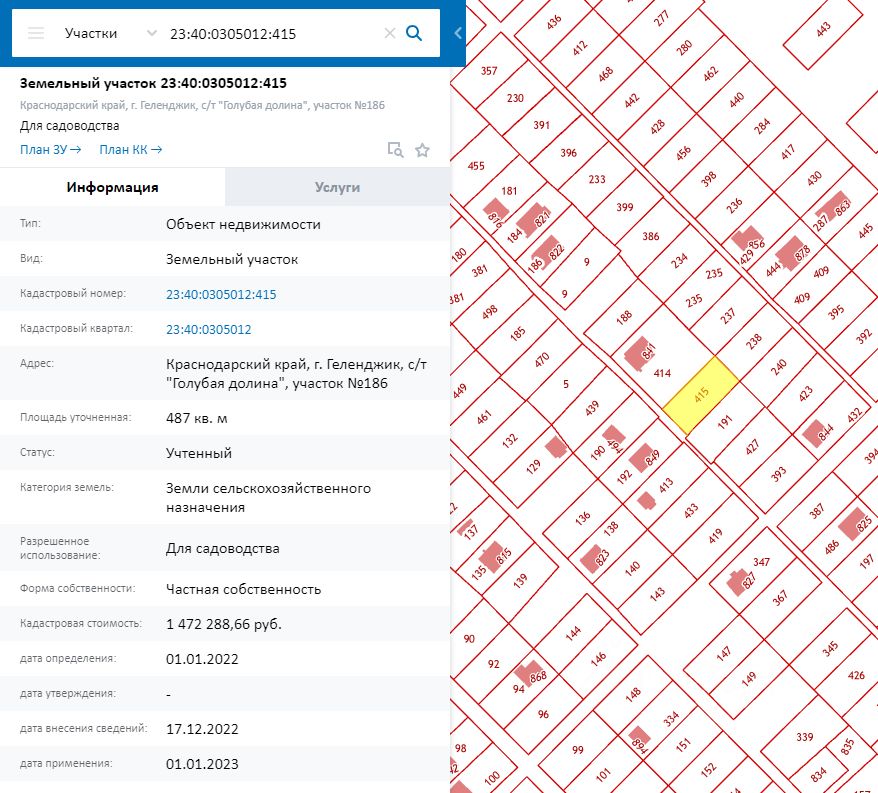Click the Земельный участок title heading
This screenshot has width=878, height=793.
tap(153, 83)
